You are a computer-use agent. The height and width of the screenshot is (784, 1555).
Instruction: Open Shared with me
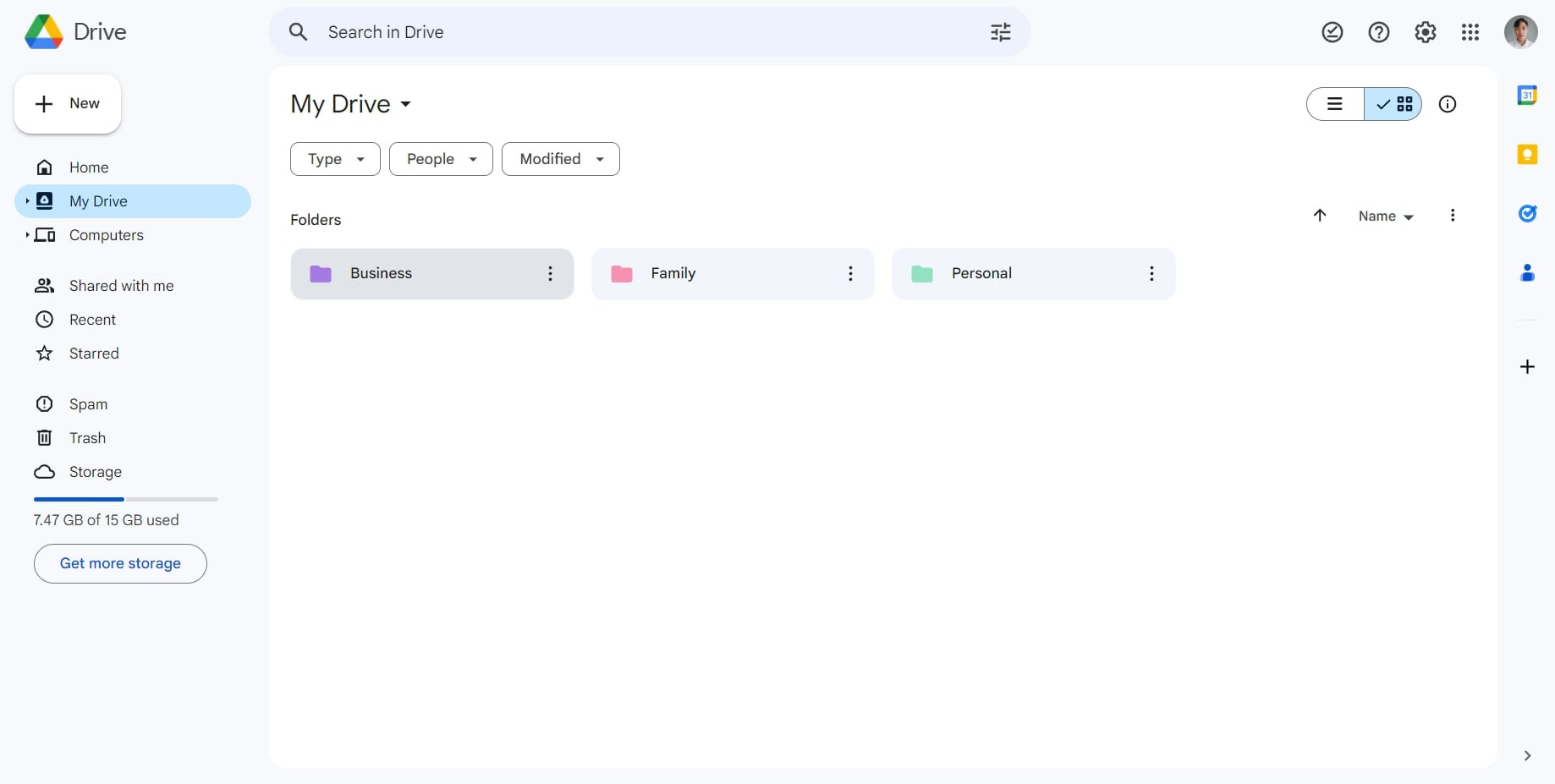click(x=133, y=286)
